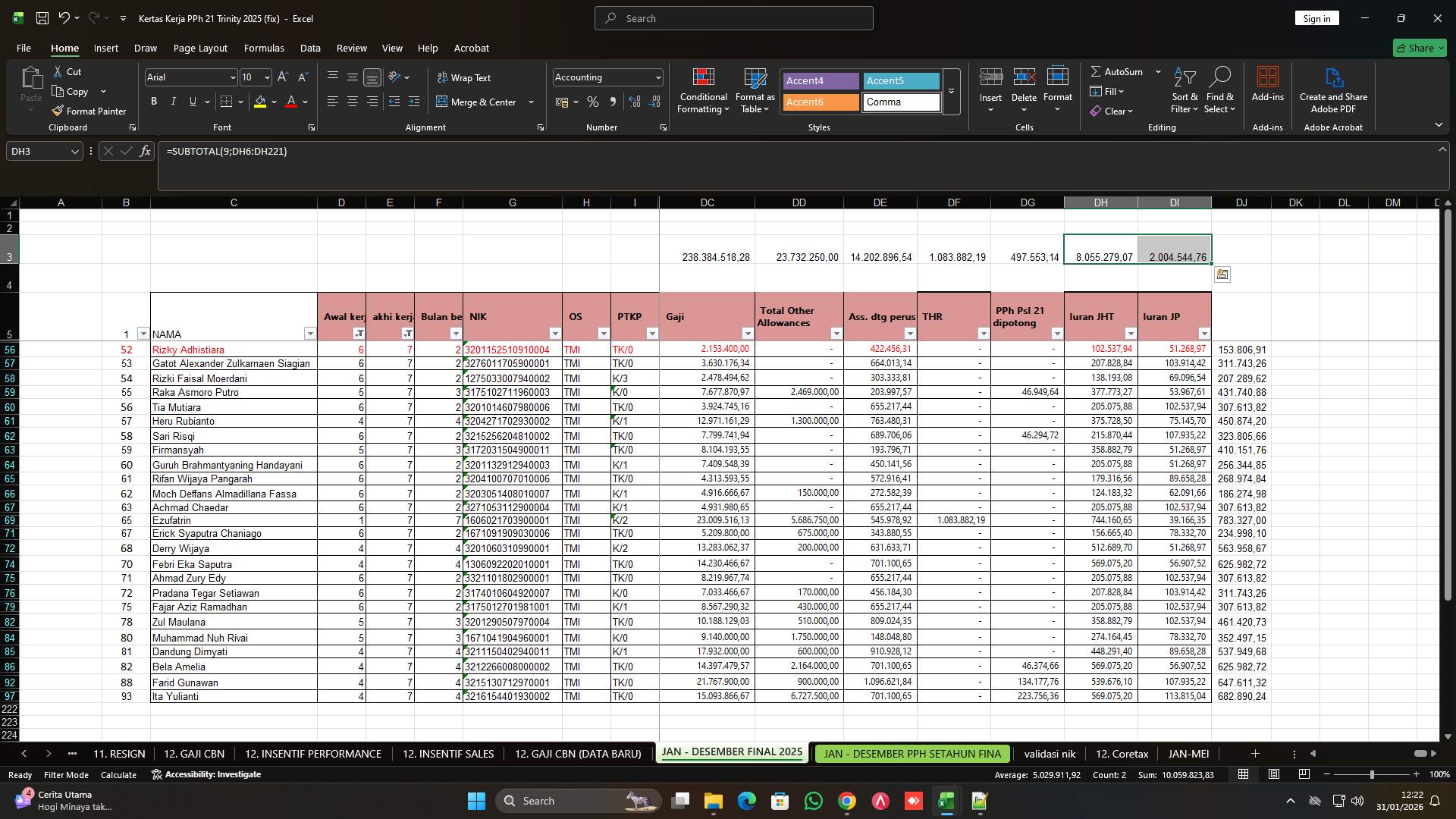Switch to the Formulas ribbon tab
This screenshot has width=1456, height=819.
coord(264,48)
